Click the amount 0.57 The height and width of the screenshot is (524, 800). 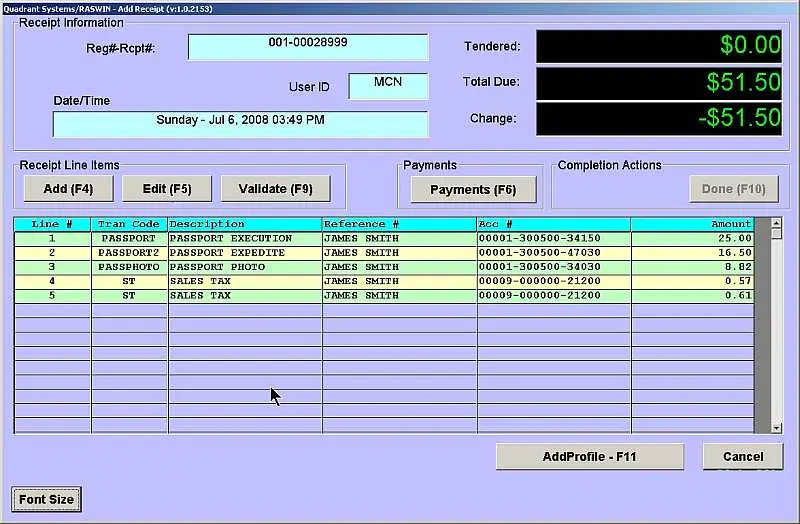pyautogui.click(x=692, y=282)
